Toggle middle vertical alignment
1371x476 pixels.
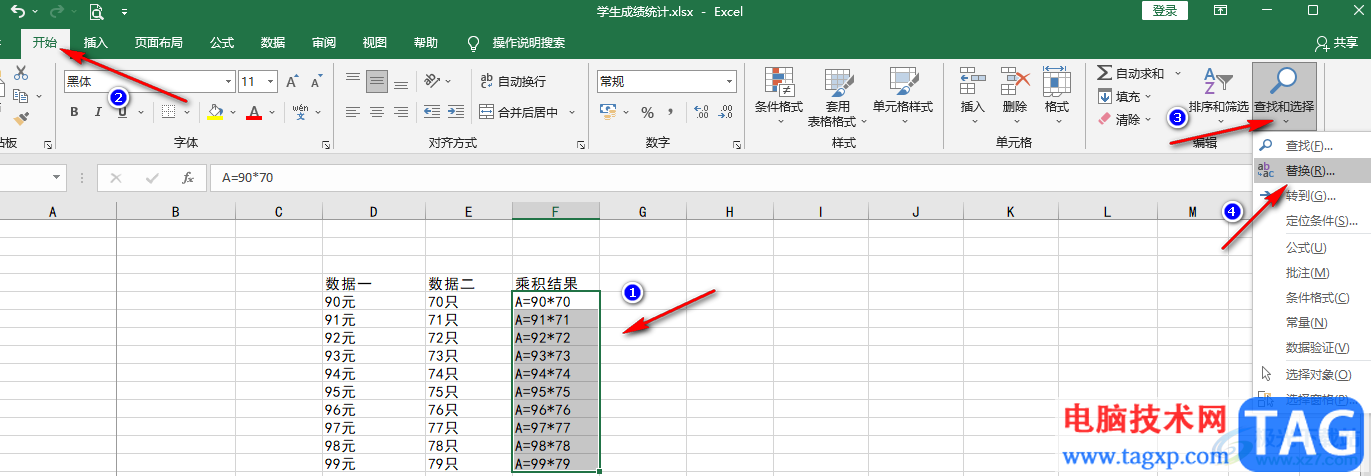click(x=376, y=81)
